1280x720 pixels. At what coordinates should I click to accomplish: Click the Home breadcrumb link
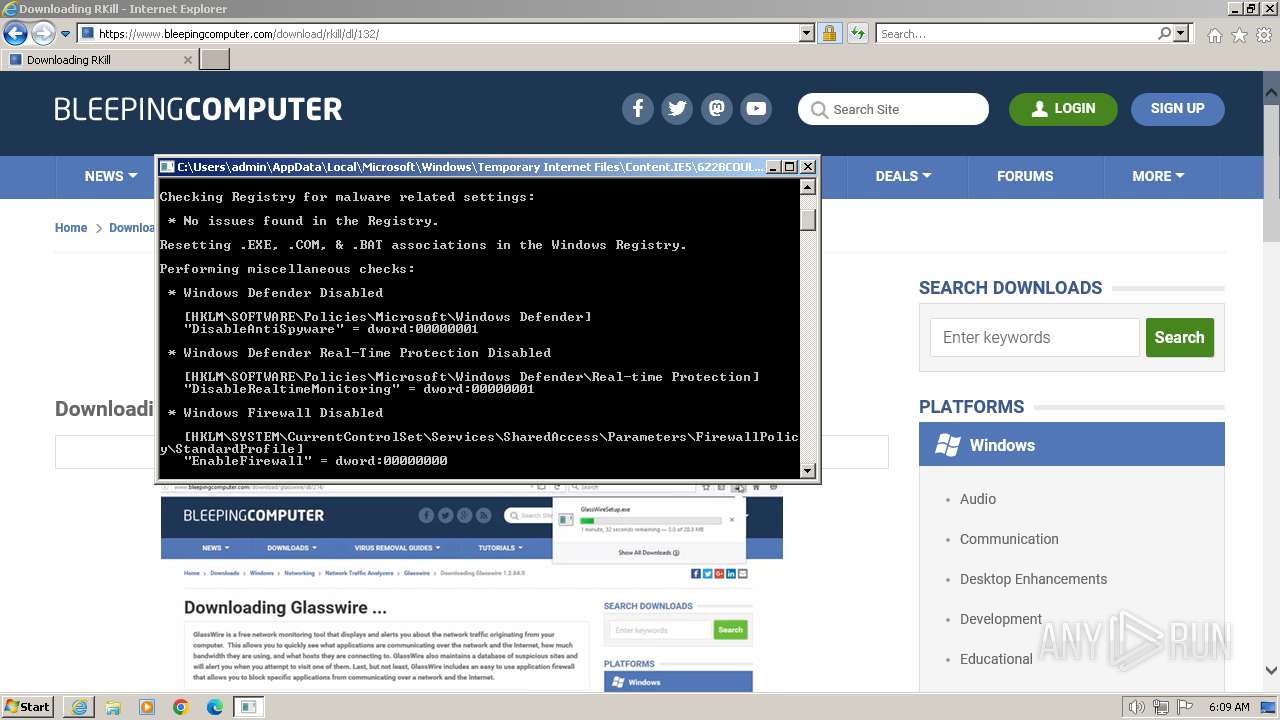[71, 228]
